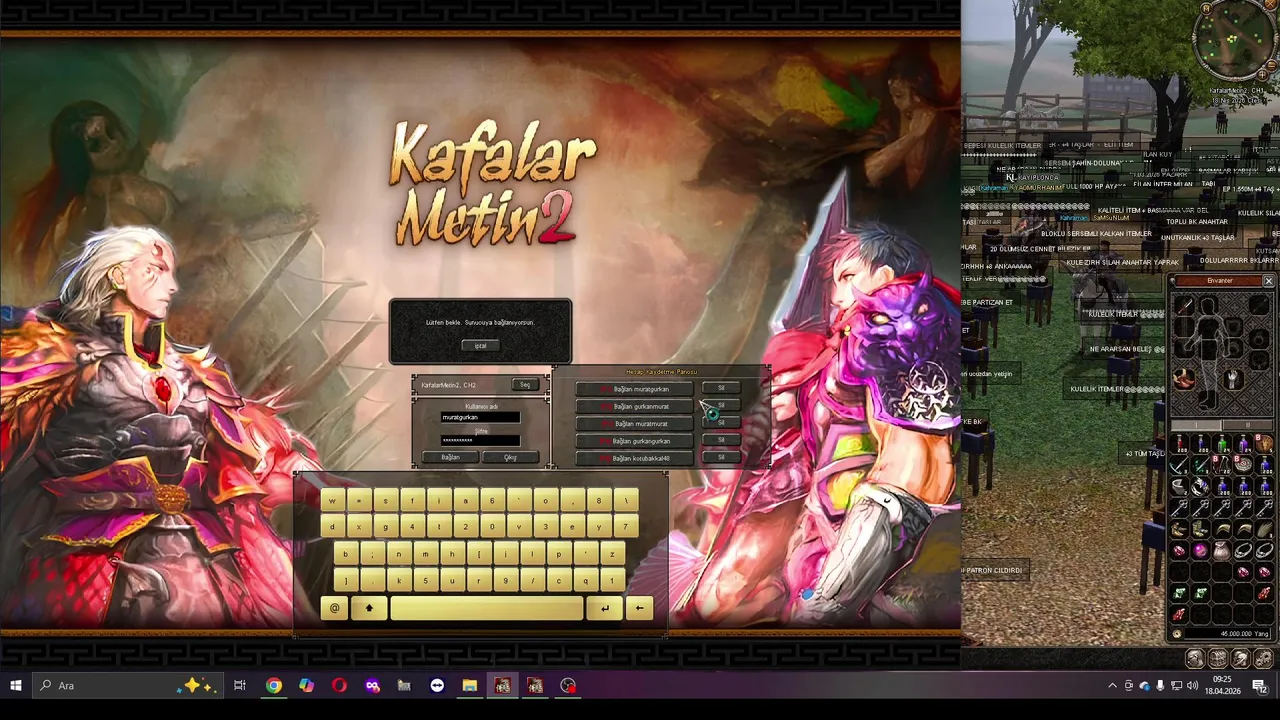
Task: Tap the "7" key on virtual keyboard
Action: point(625,527)
